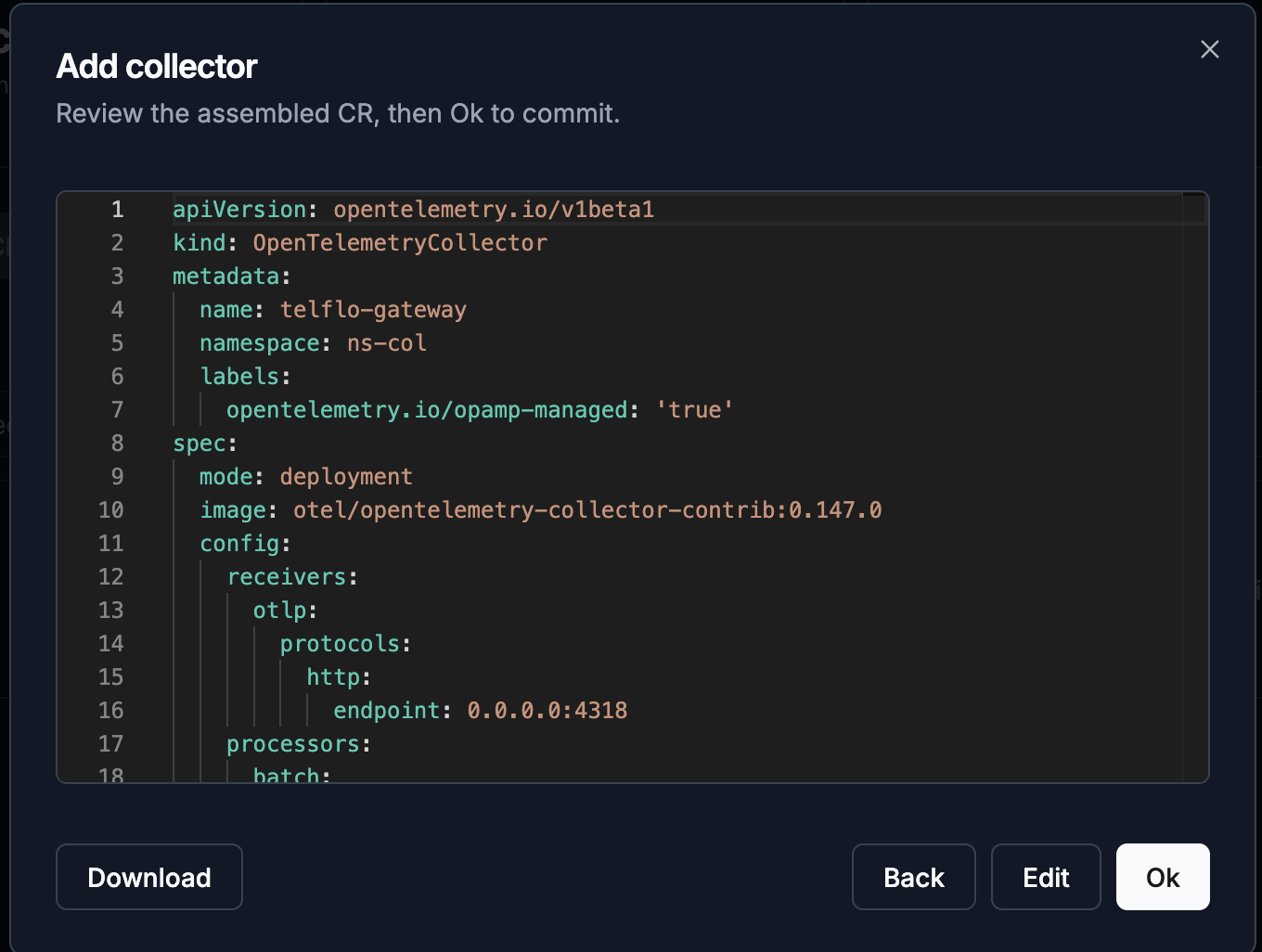Click line number 11 in gutter
1262x952 pixels.
(x=110, y=544)
